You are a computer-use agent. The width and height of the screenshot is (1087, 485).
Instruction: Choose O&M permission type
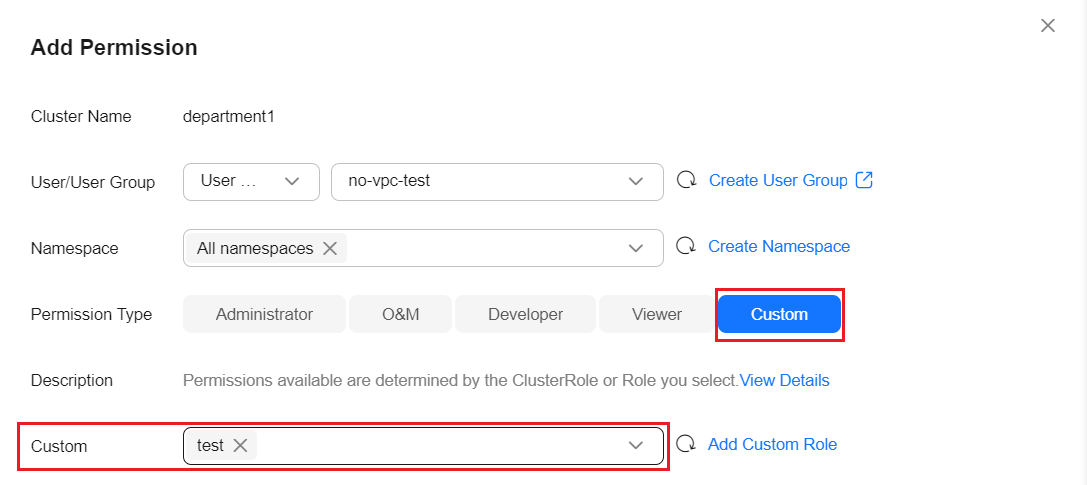click(x=401, y=314)
